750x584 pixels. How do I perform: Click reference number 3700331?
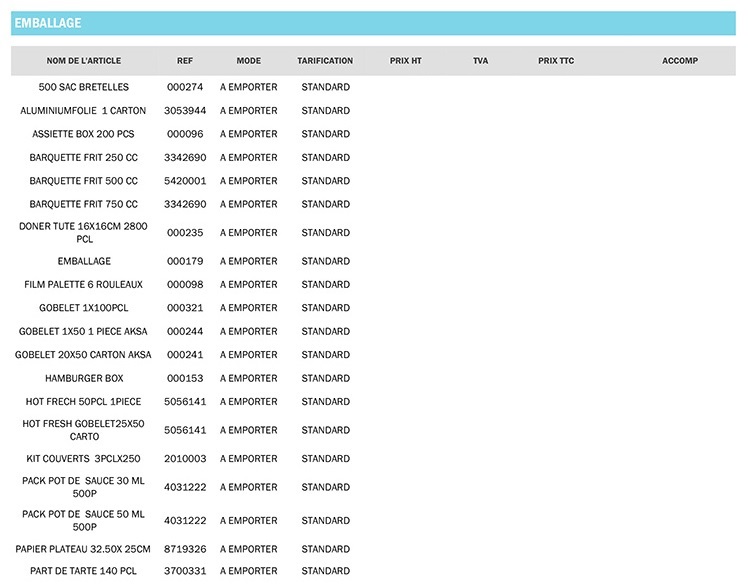(x=185, y=571)
